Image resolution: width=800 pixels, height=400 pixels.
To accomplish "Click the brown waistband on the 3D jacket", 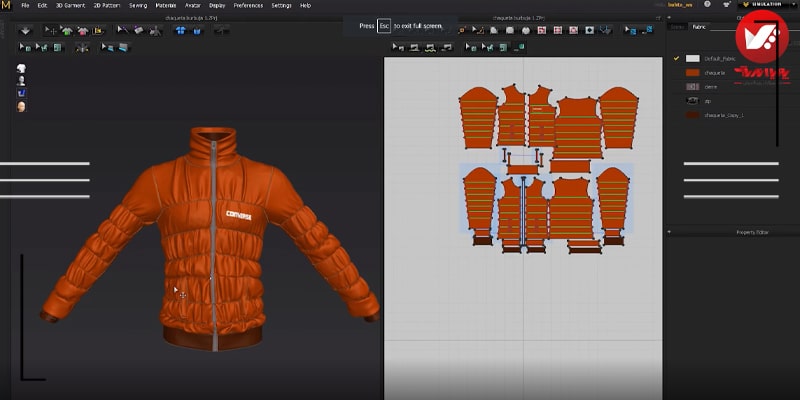I will pyautogui.click(x=212, y=338).
